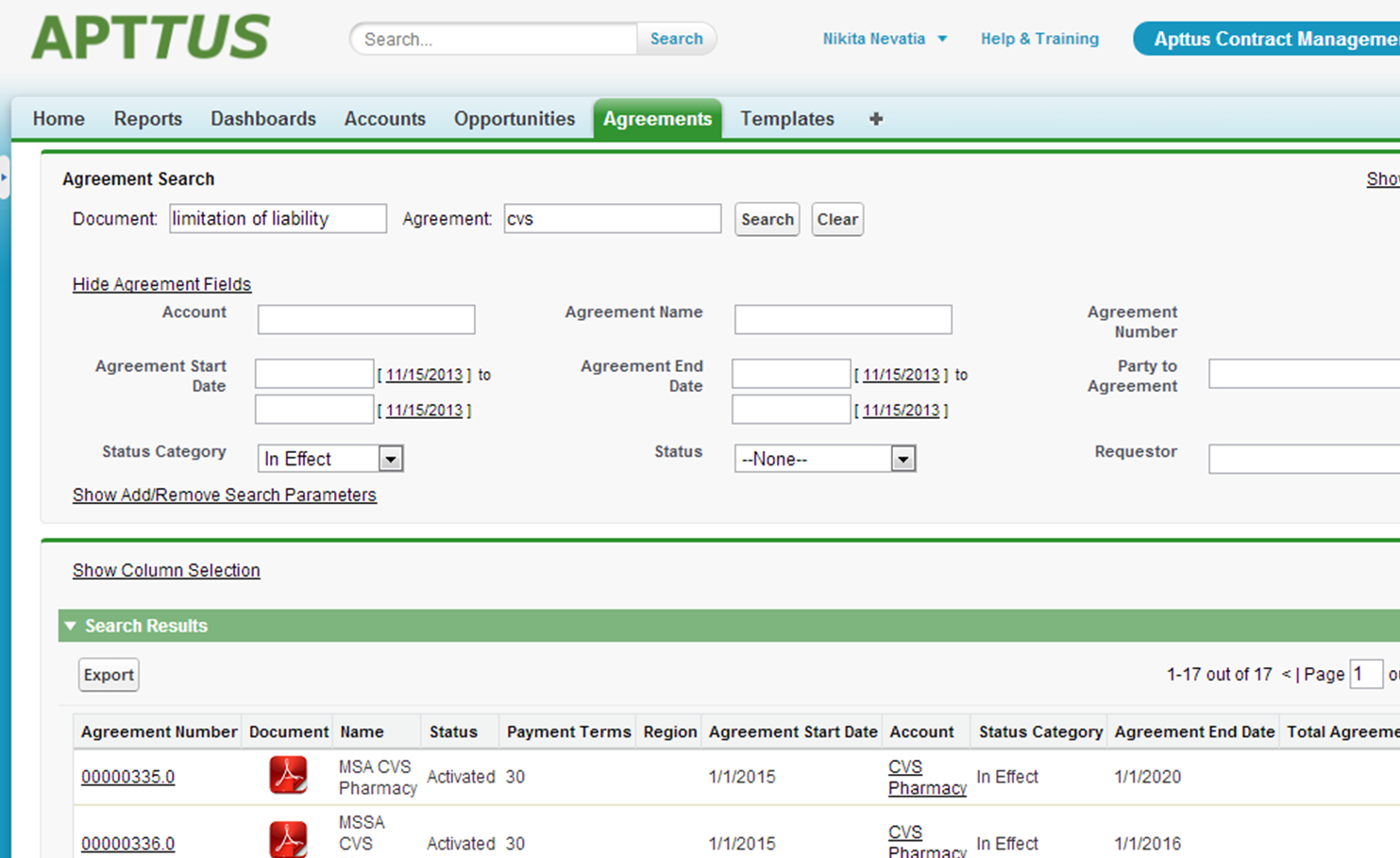Click the plus icon to add tabs
Screen dimensions: 1400x858
876,119
